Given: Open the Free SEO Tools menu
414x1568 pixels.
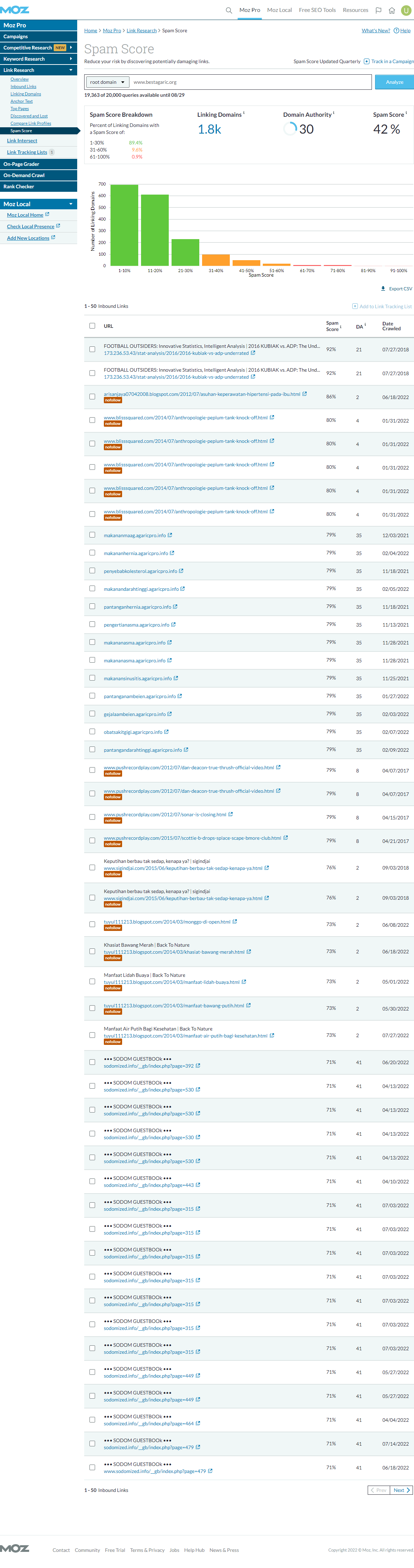Looking at the screenshot, I should (317, 11).
